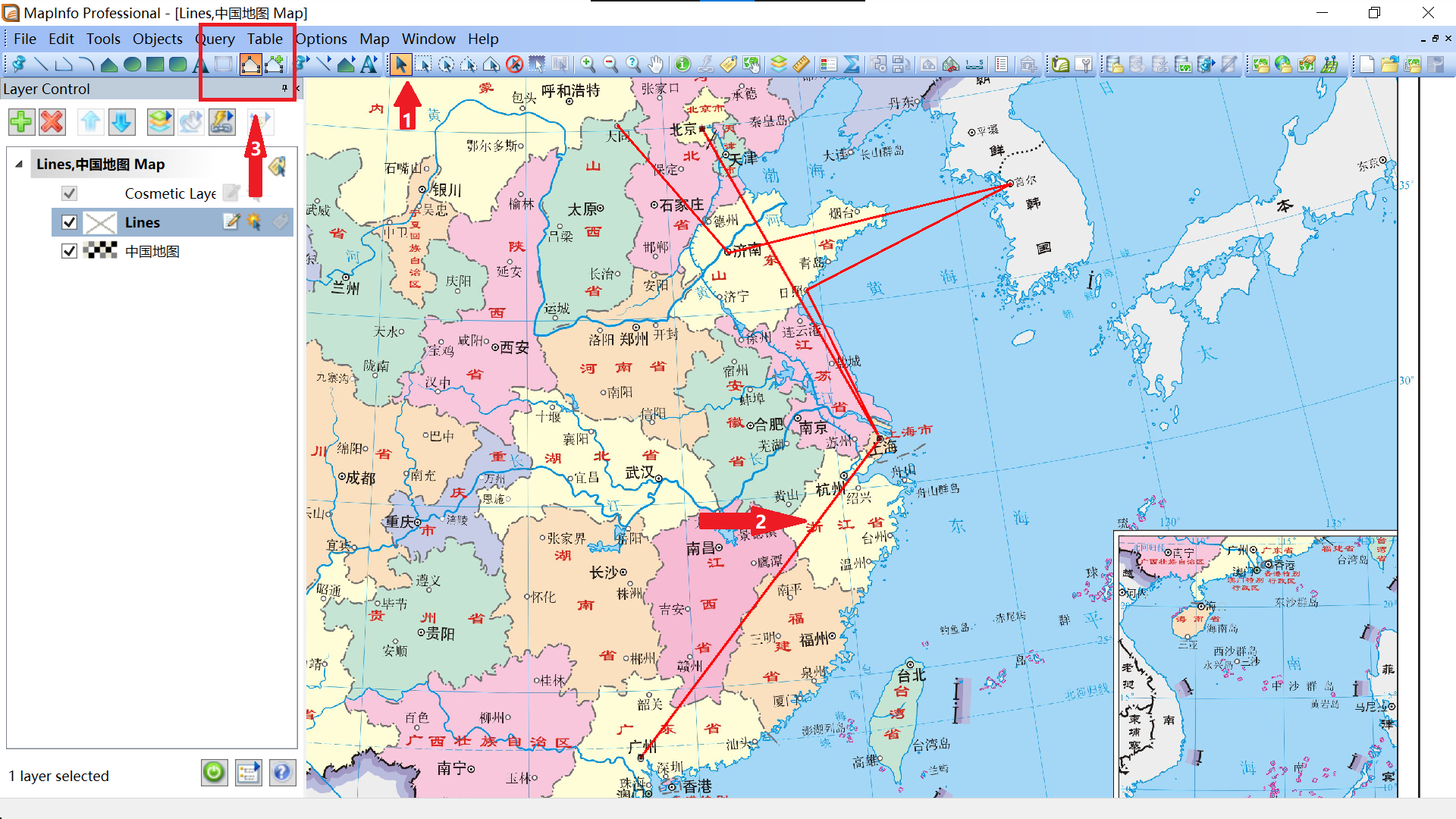Click the Lines layer style swatch
The height and width of the screenshot is (819, 1456).
point(99,222)
